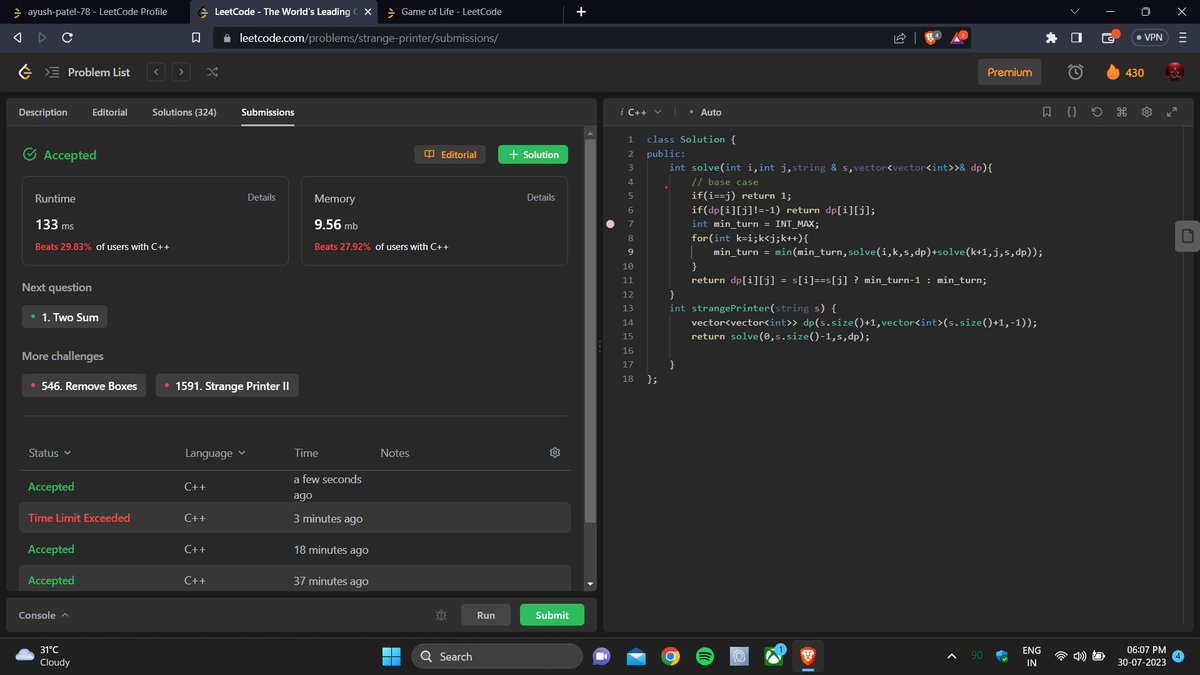Reset code to default with the undo icon
Image resolution: width=1200 pixels, height=675 pixels.
pyautogui.click(x=1097, y=112)
